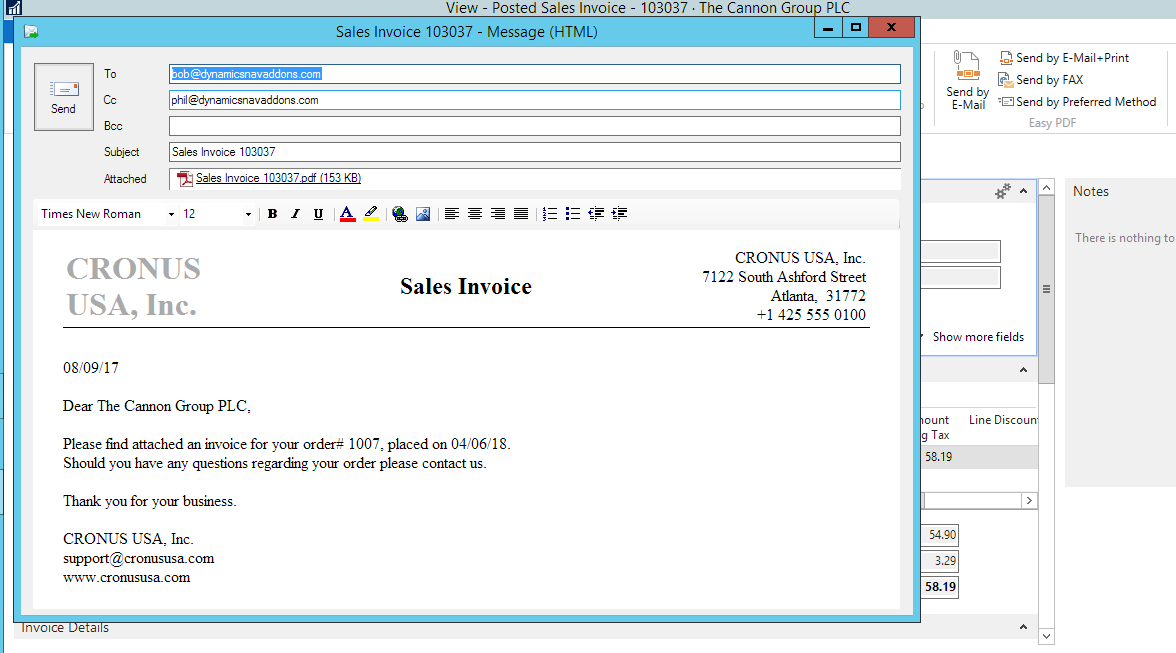The width and height of the screenshot is (1176, 653).
Task: Select the 3.29 tax amount field
Action: click(940, 561)
